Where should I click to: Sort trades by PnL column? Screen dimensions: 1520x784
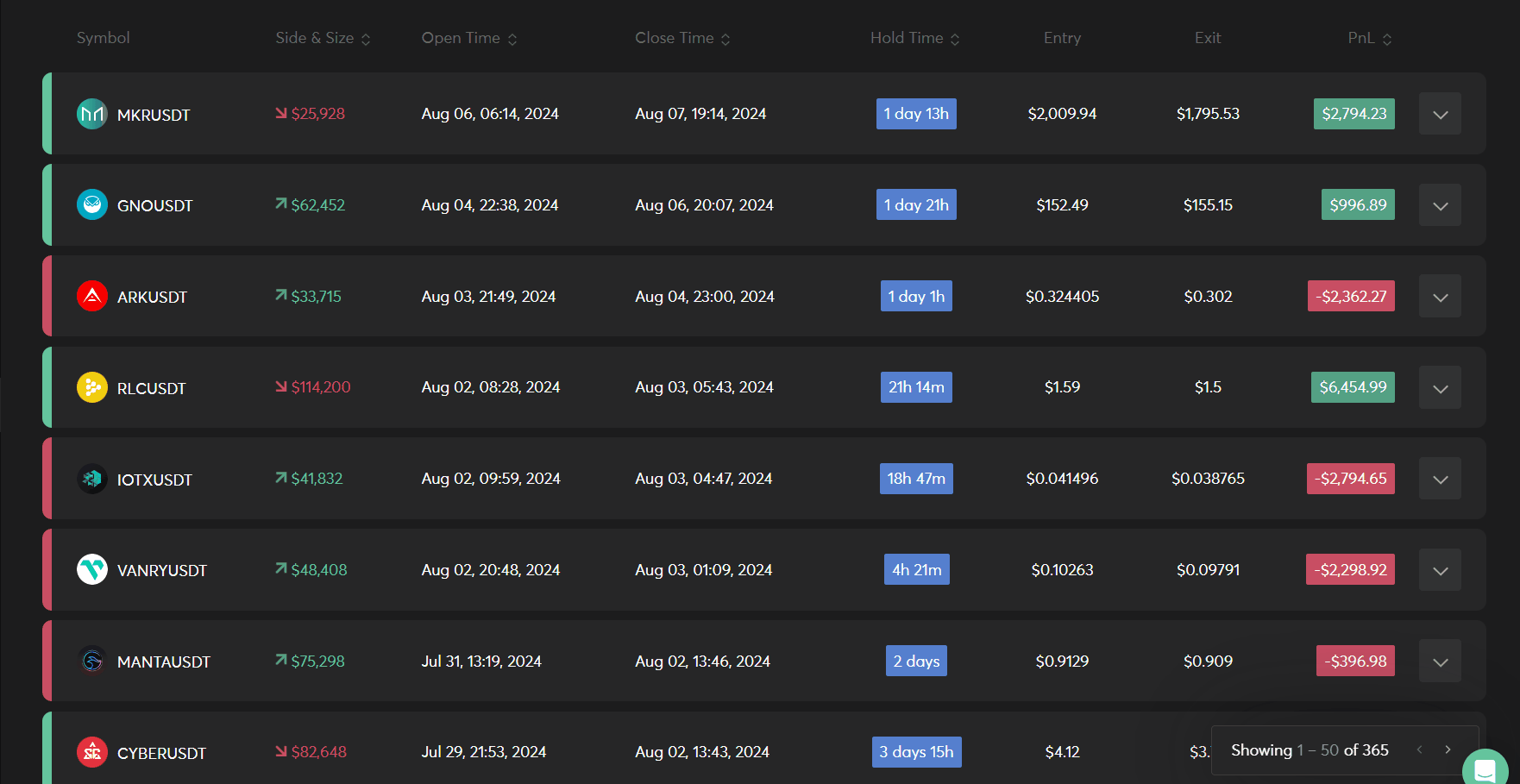tap(1369, 39)
